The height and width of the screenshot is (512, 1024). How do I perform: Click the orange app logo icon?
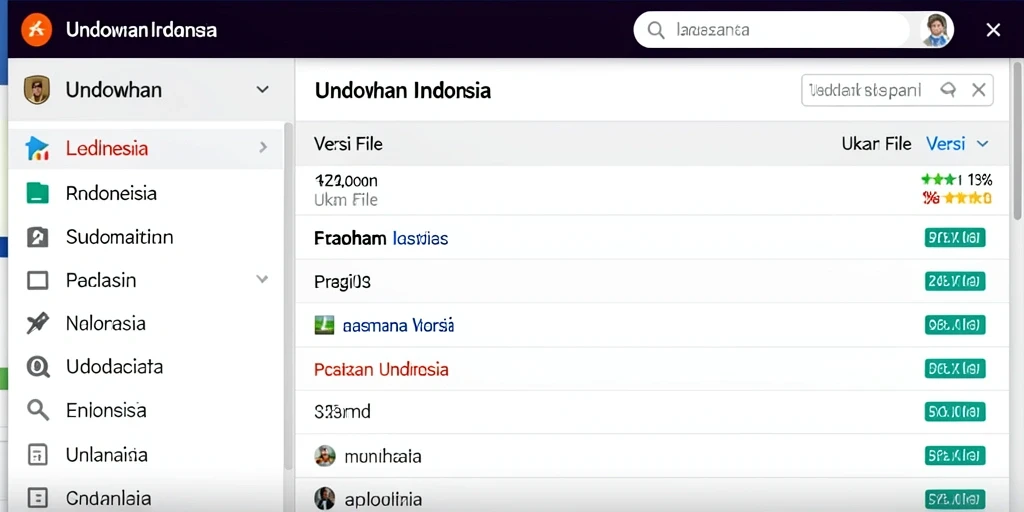pyautogui.click(x=37, y=29)
